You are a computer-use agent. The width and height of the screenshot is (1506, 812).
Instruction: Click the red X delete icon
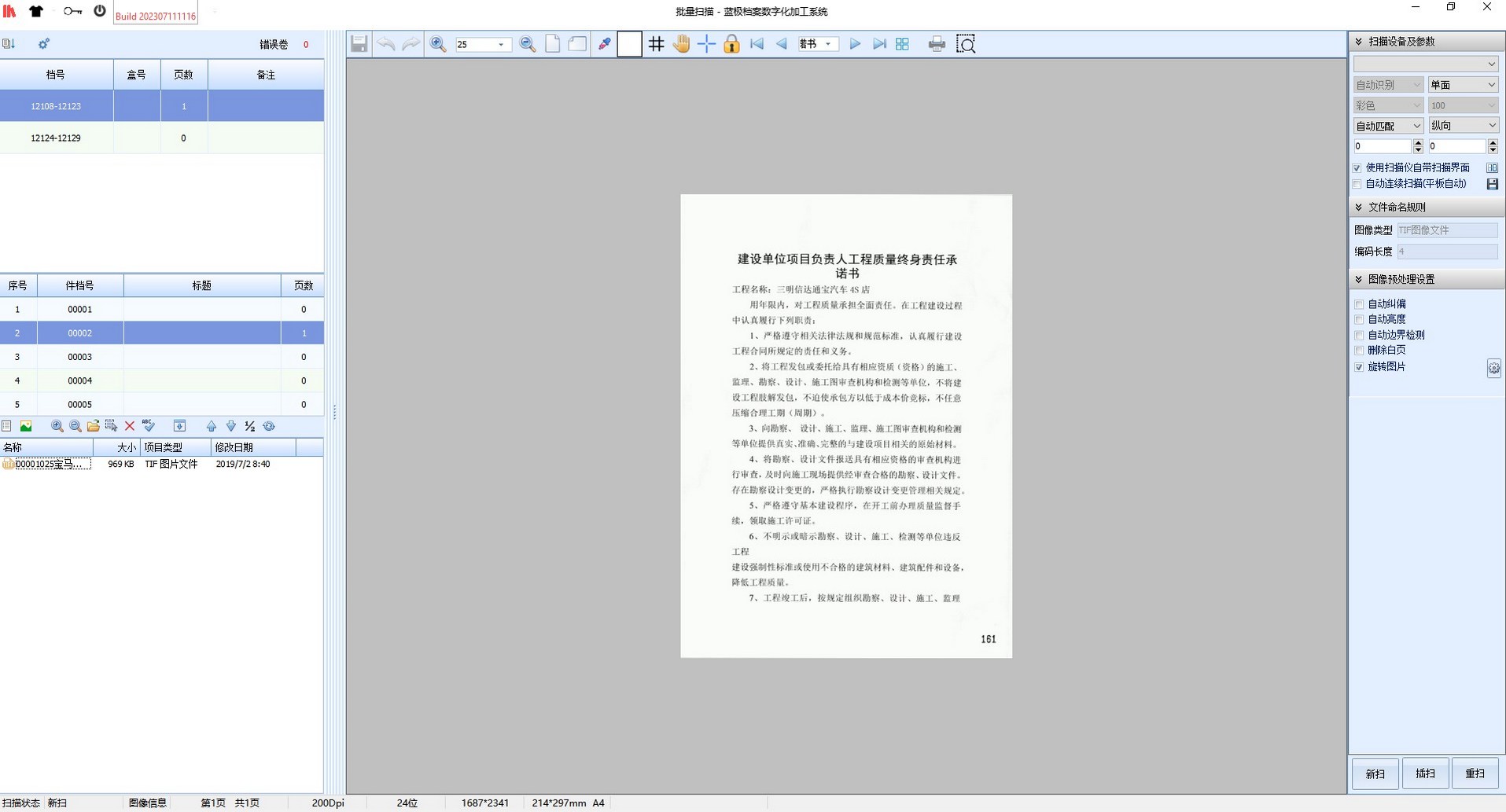[130, 426]
